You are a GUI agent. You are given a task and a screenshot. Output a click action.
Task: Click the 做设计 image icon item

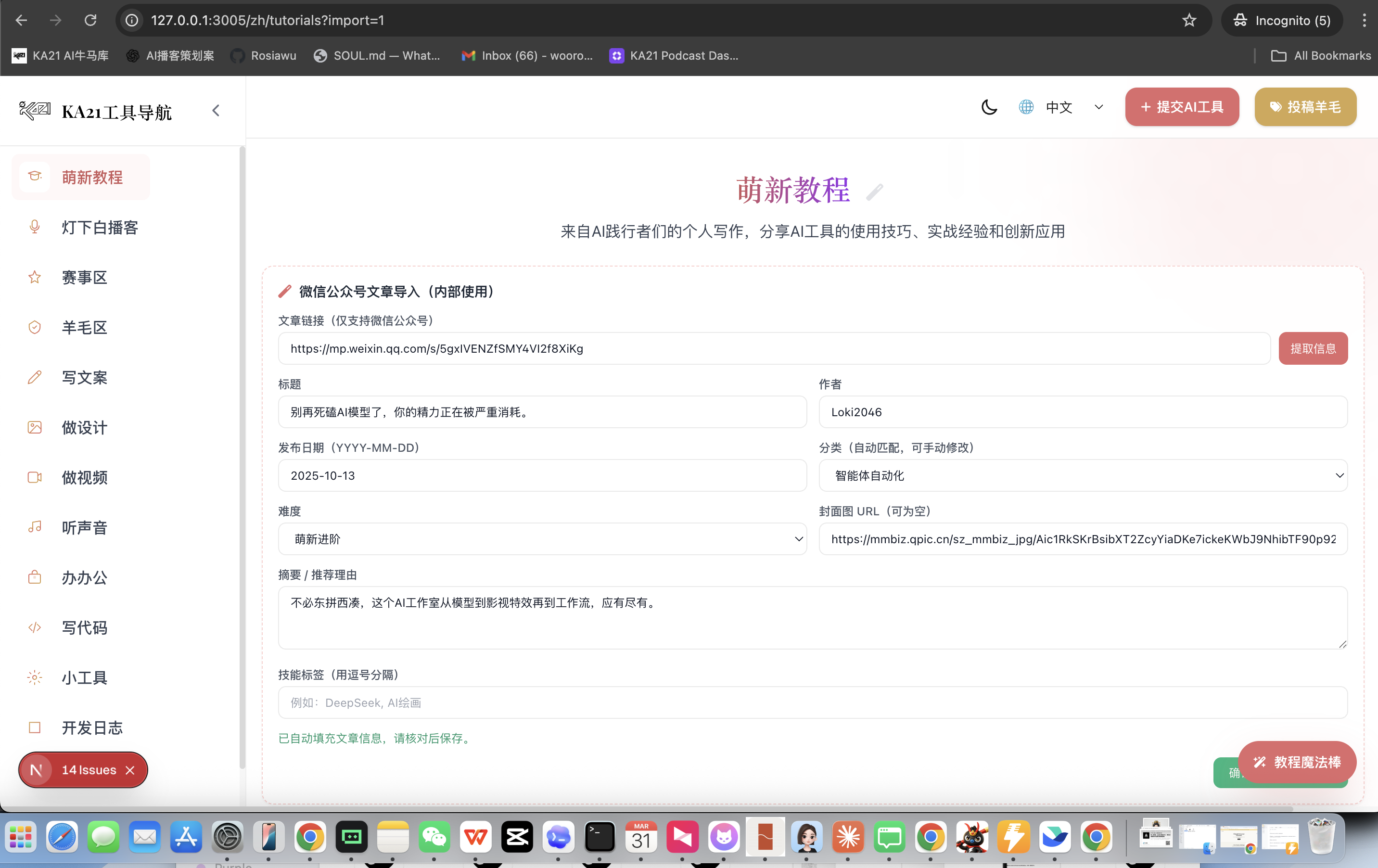point(84,427)
